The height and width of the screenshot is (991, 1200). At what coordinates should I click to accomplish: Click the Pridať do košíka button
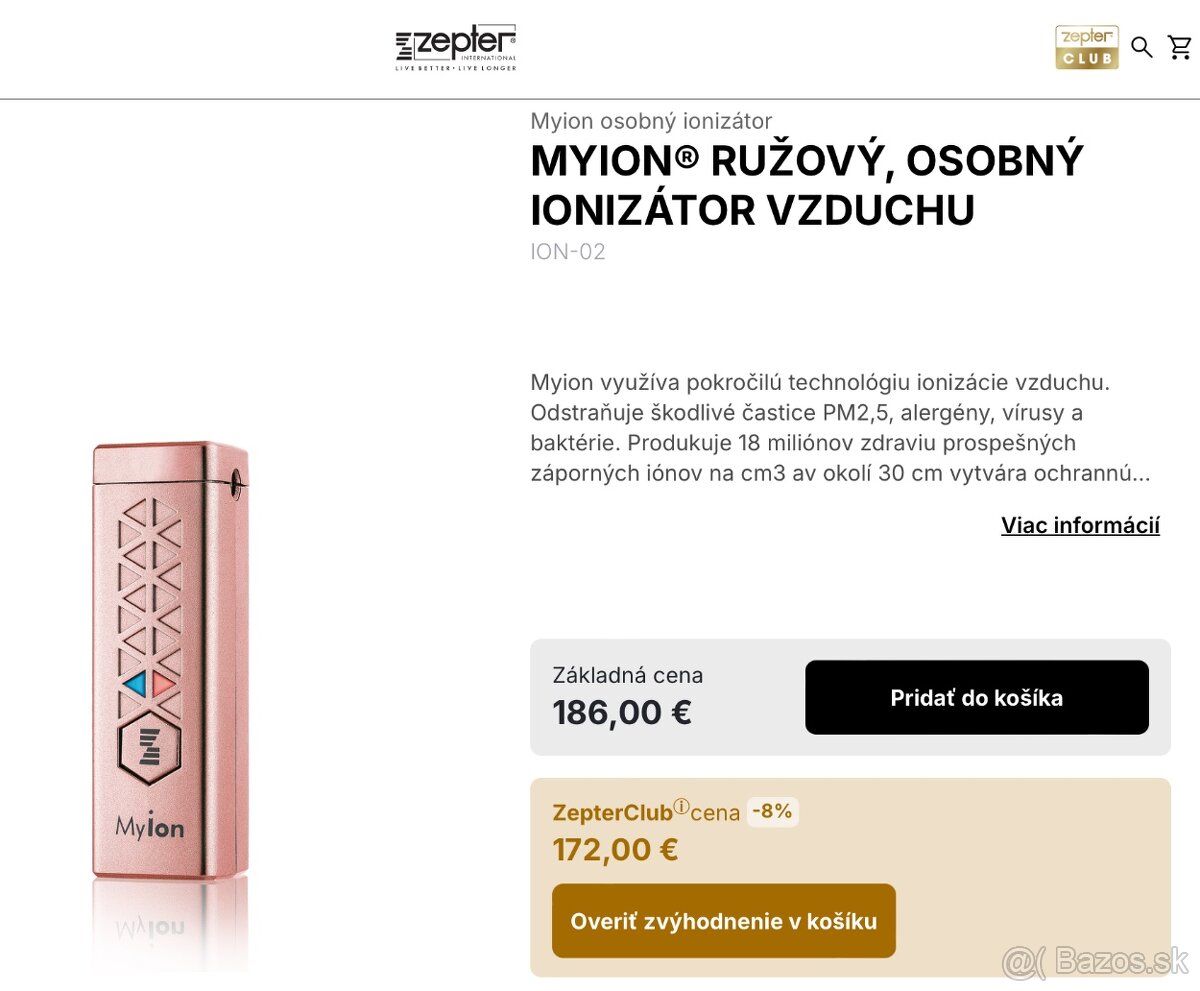coord(977,697)
